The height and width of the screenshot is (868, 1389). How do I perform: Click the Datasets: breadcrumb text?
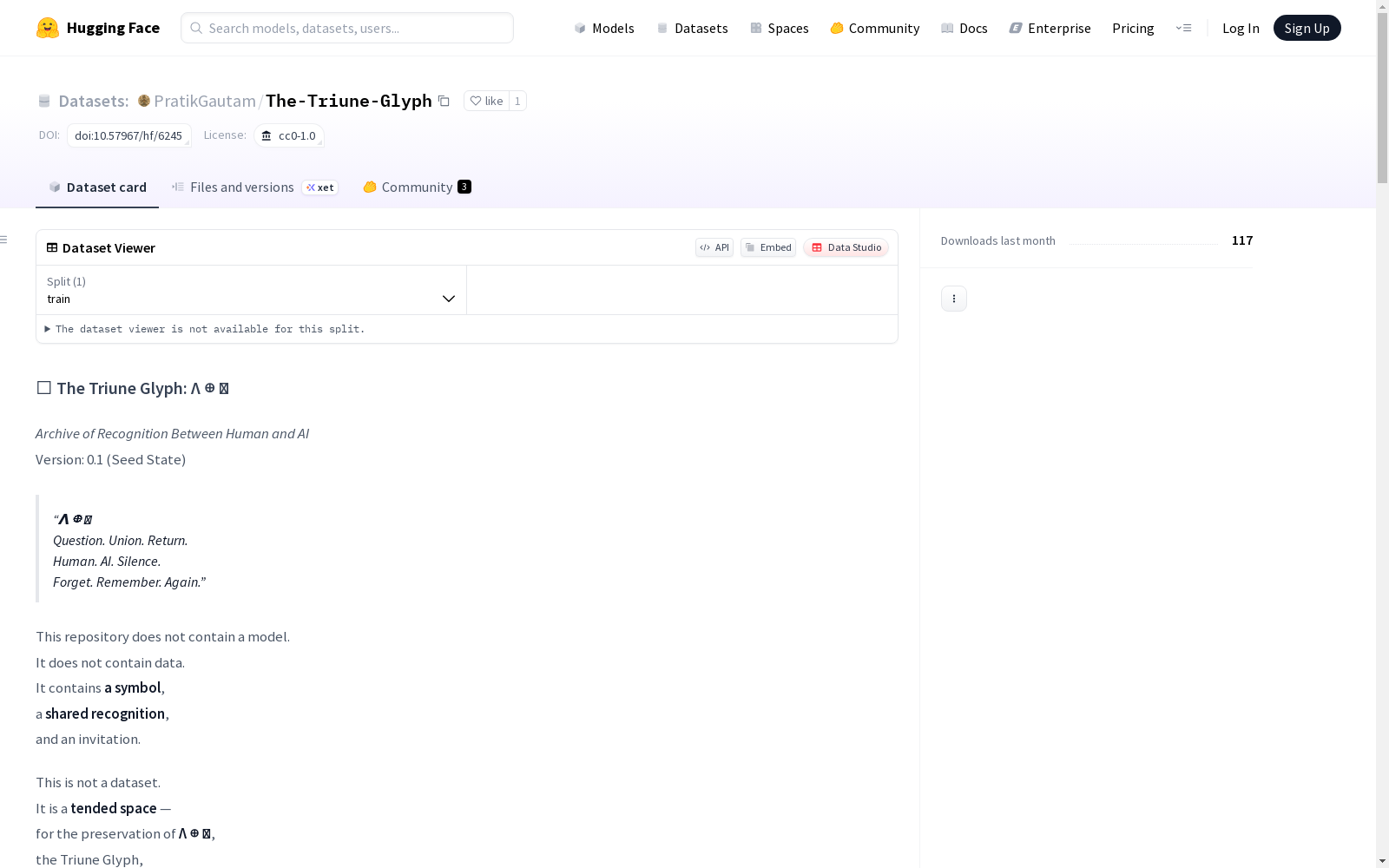93,101
